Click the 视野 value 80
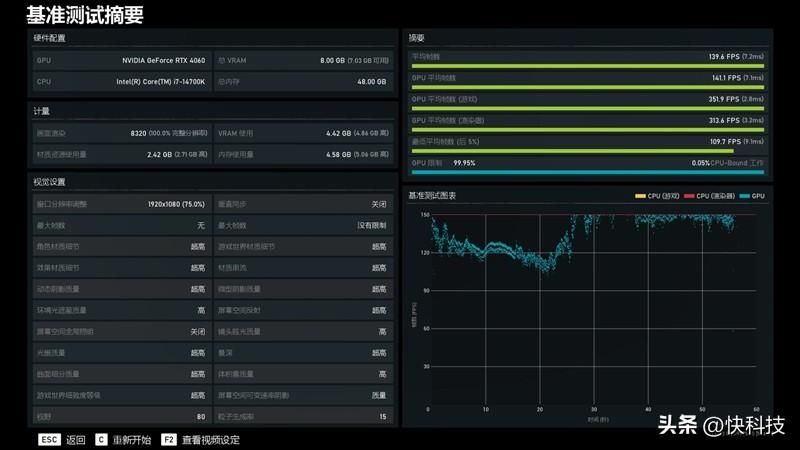Image resolution: width=800 pixels, height=450 pixels. click(x=201, y=417)
